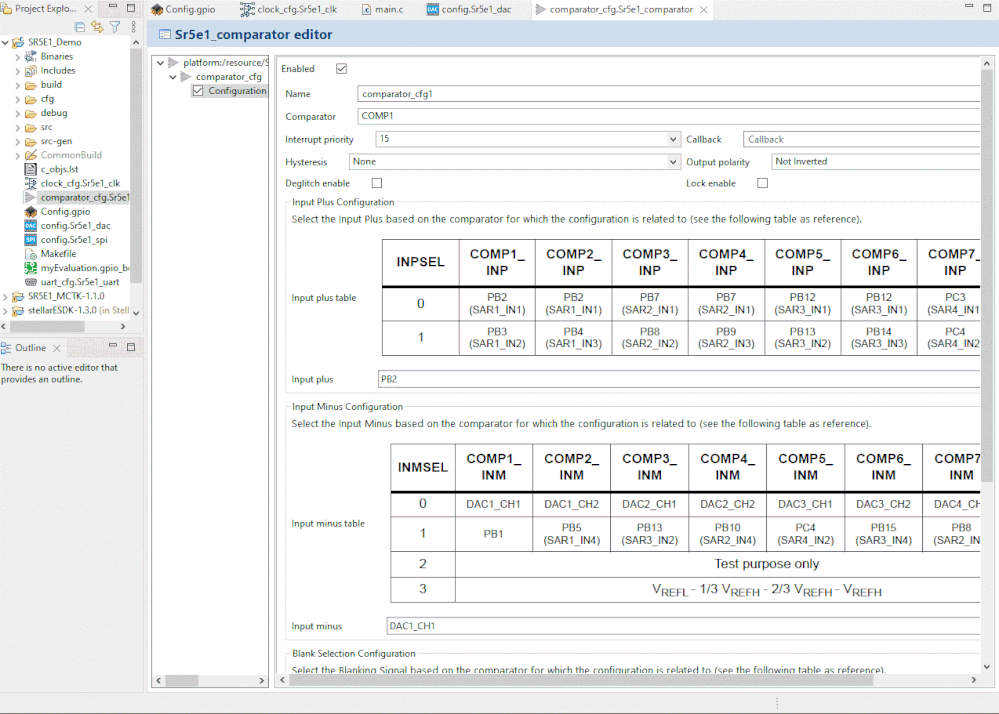Viewport: 999px width, 714px height.
Task: Click the Input plus field showing PB2
Action: point(679,379)
